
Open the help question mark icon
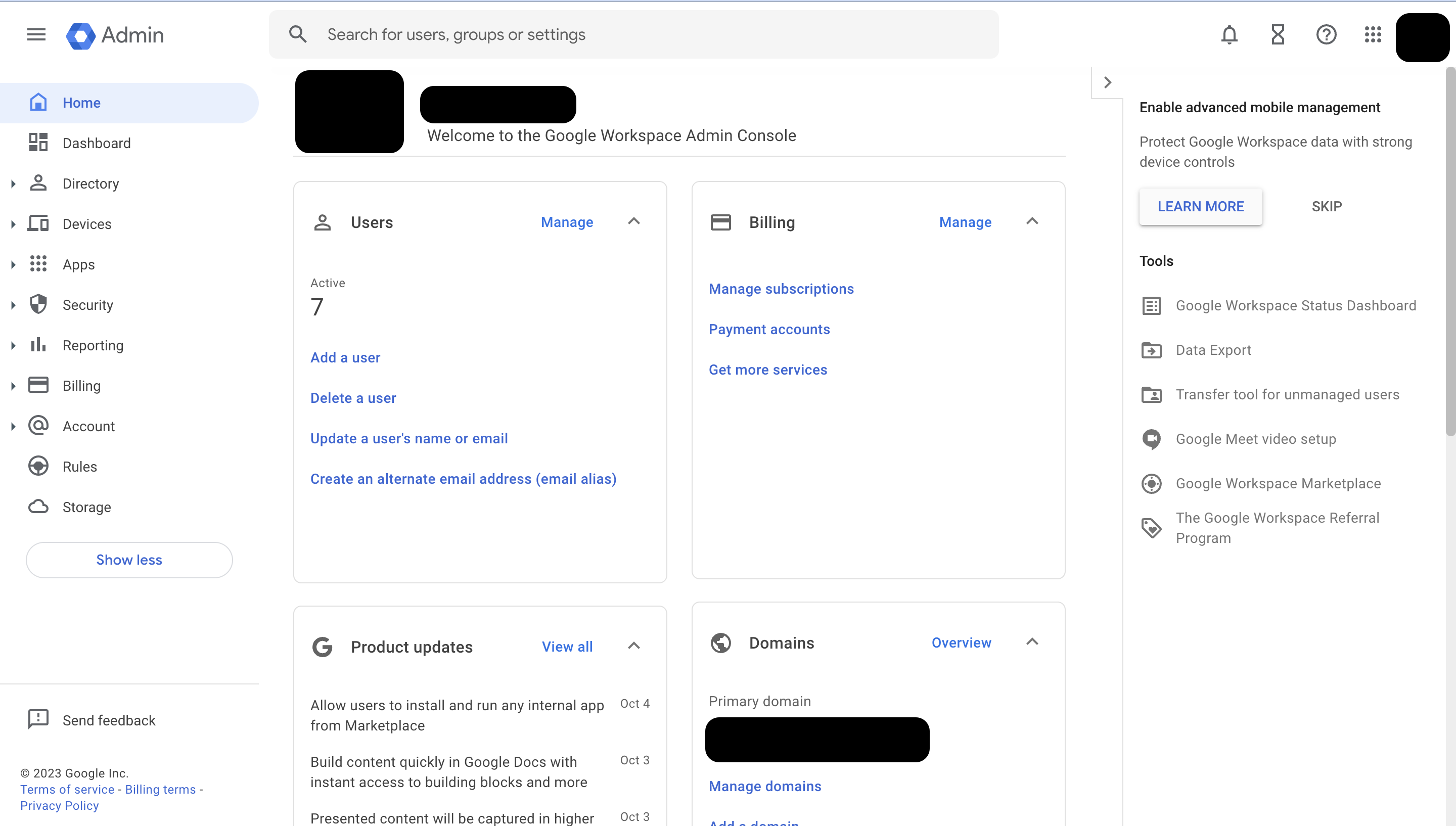pyautogui.click(x=1326, y=34)
